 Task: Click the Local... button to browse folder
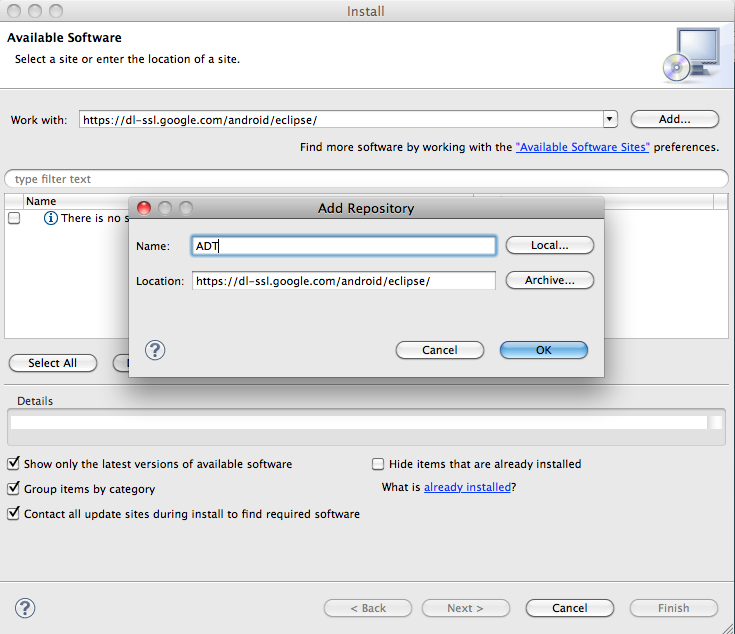[550, 245]
